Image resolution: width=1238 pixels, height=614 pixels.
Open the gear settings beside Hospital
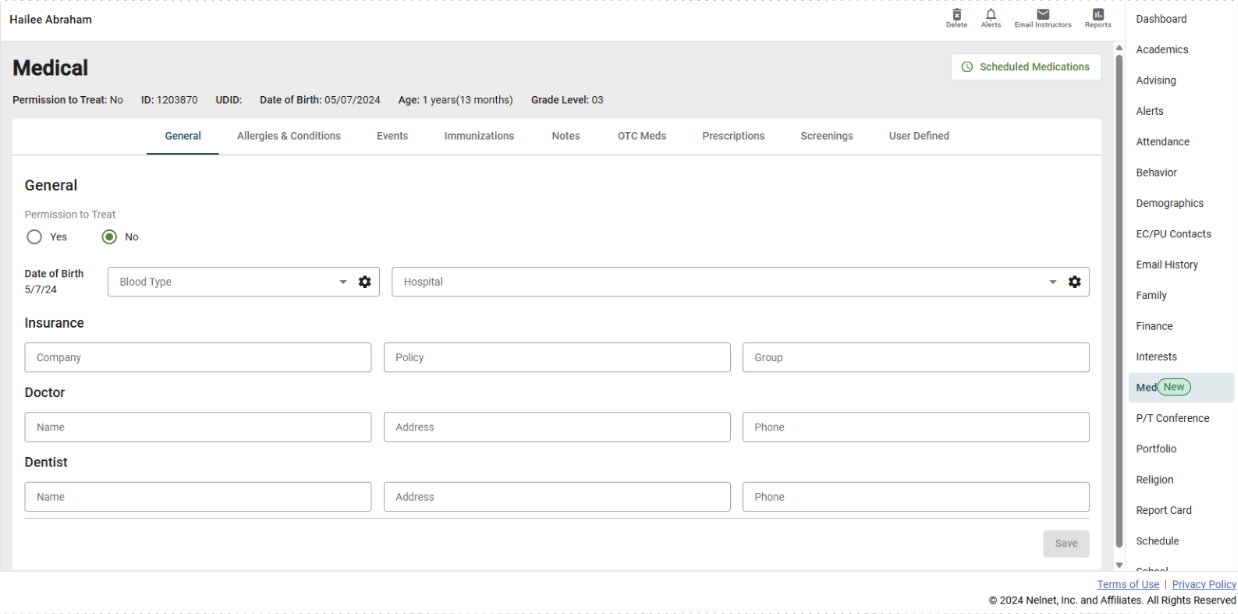click(x=1075, y=282)
